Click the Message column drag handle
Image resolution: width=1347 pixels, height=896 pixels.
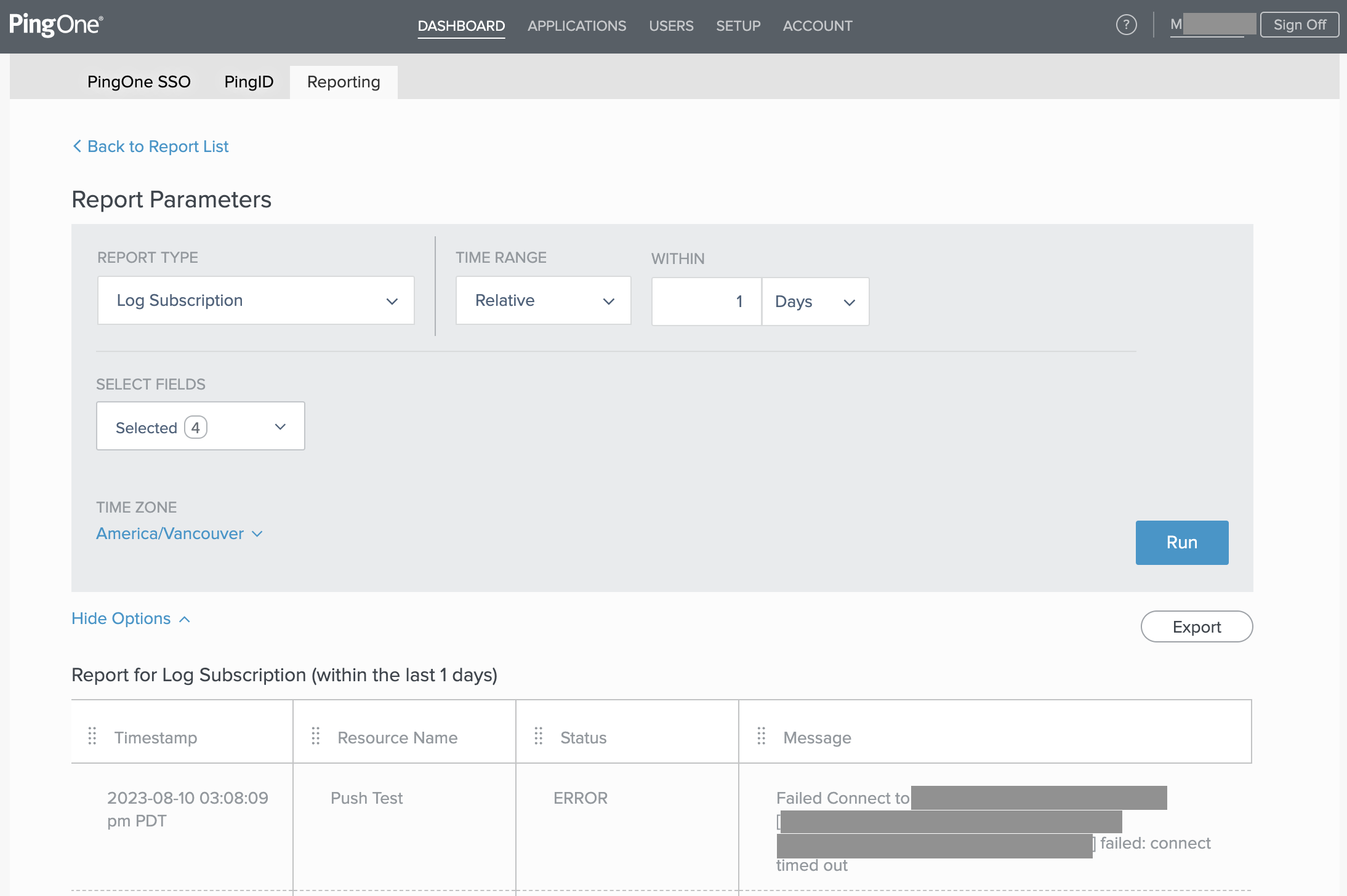click(x=762, y=736)
